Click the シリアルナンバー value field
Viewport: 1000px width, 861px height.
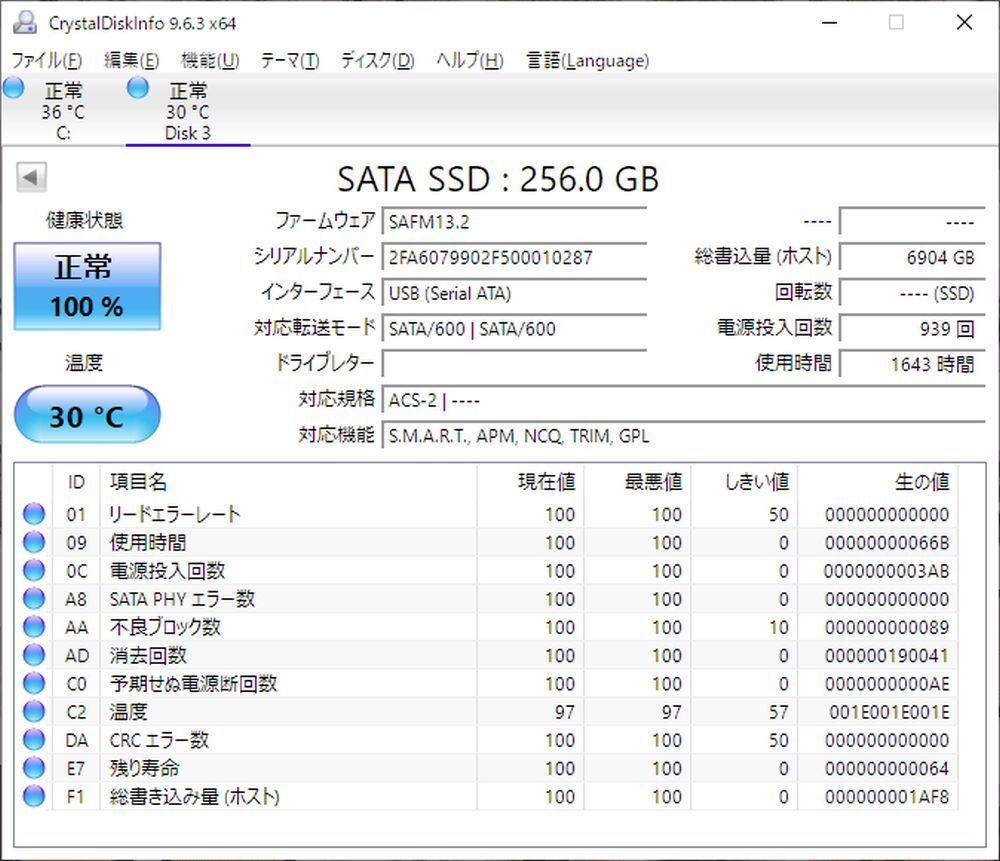(515, 258)
